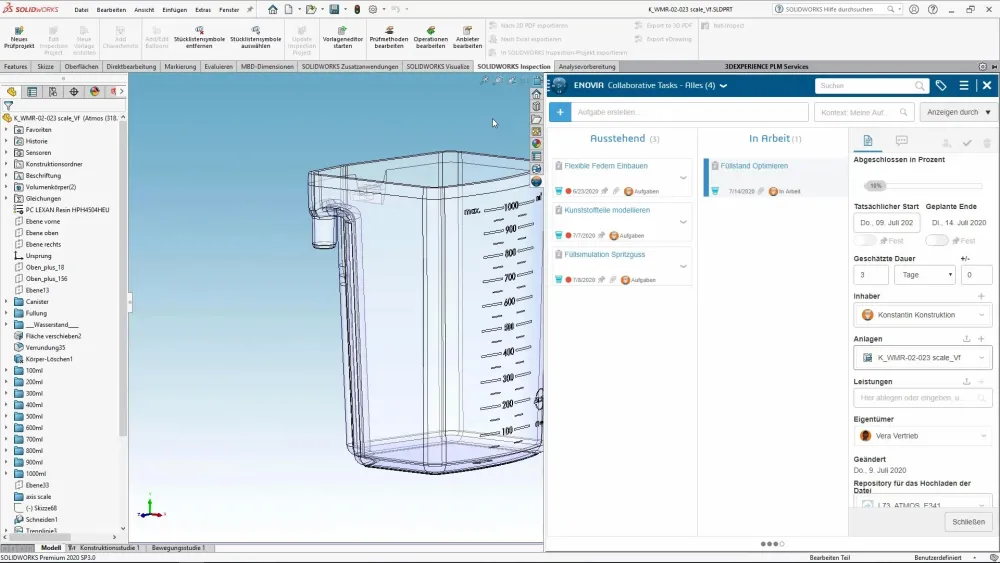Open the Inhaber Konstantin Konstruktion dropdown
The width and height of the screenshot is (1000, 563).
point(923,315)
